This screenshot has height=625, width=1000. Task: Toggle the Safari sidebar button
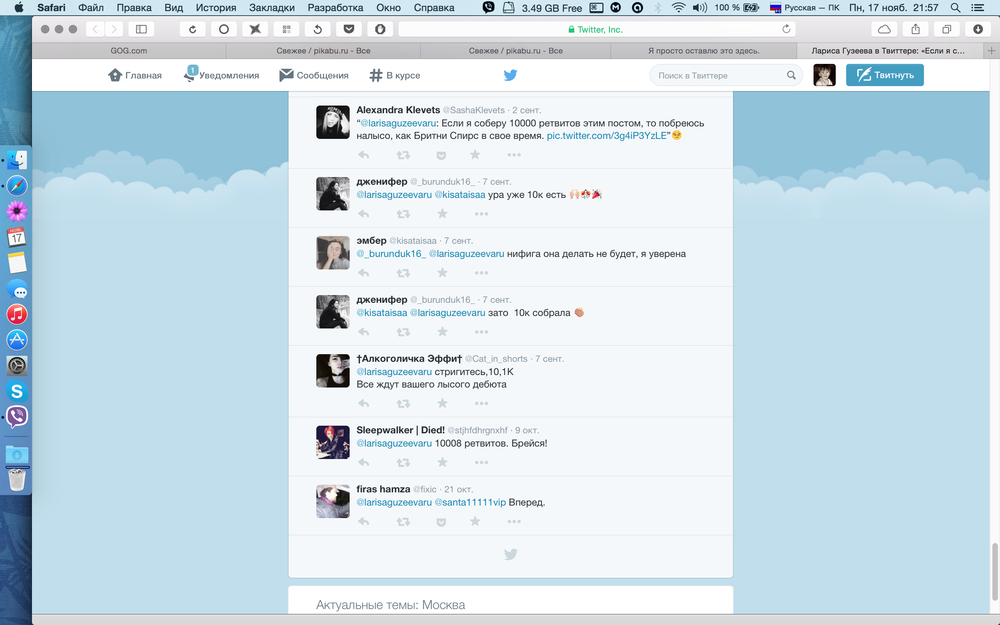click(x=141, y=29)
